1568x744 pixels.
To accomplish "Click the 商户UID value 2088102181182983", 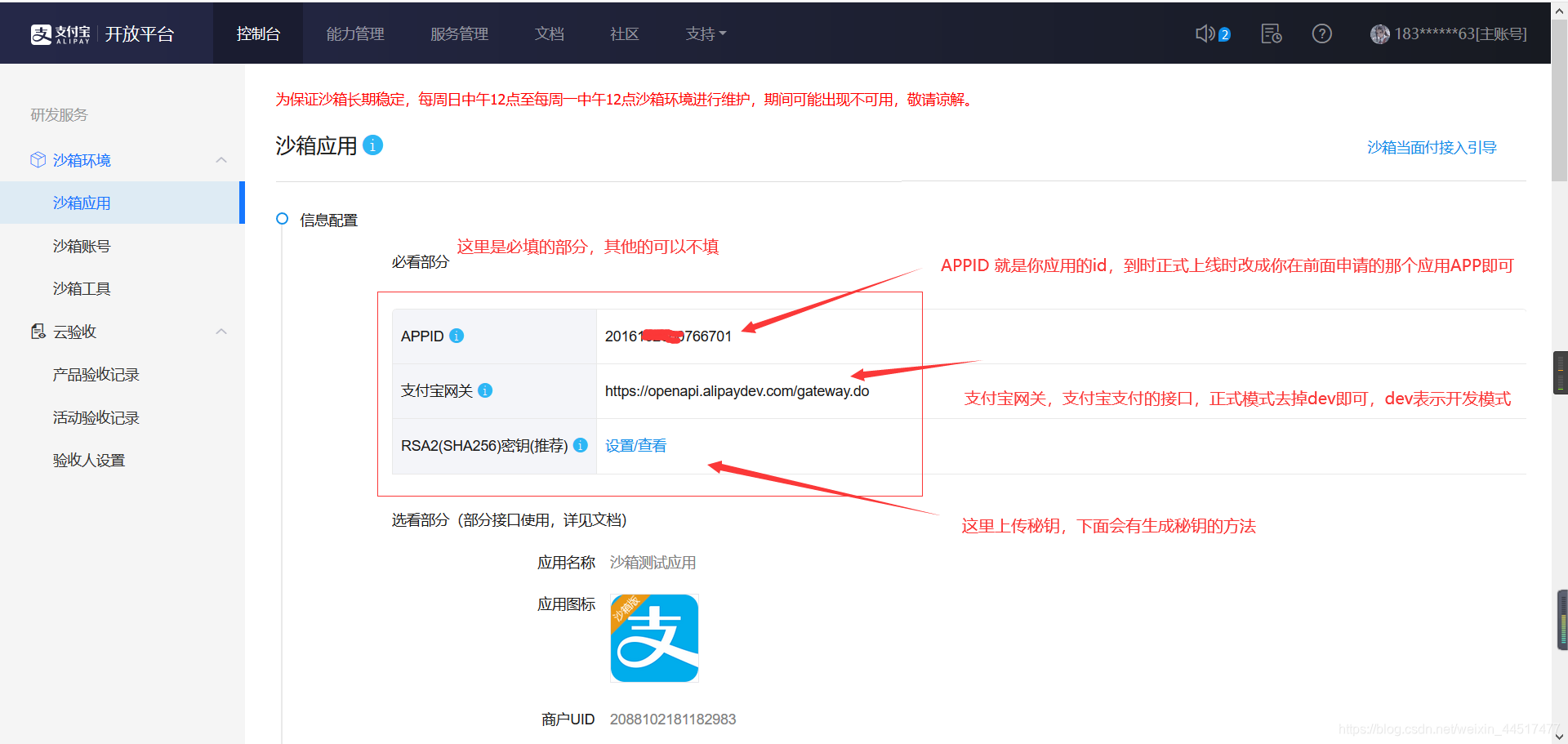I will (x=673, y=719).
